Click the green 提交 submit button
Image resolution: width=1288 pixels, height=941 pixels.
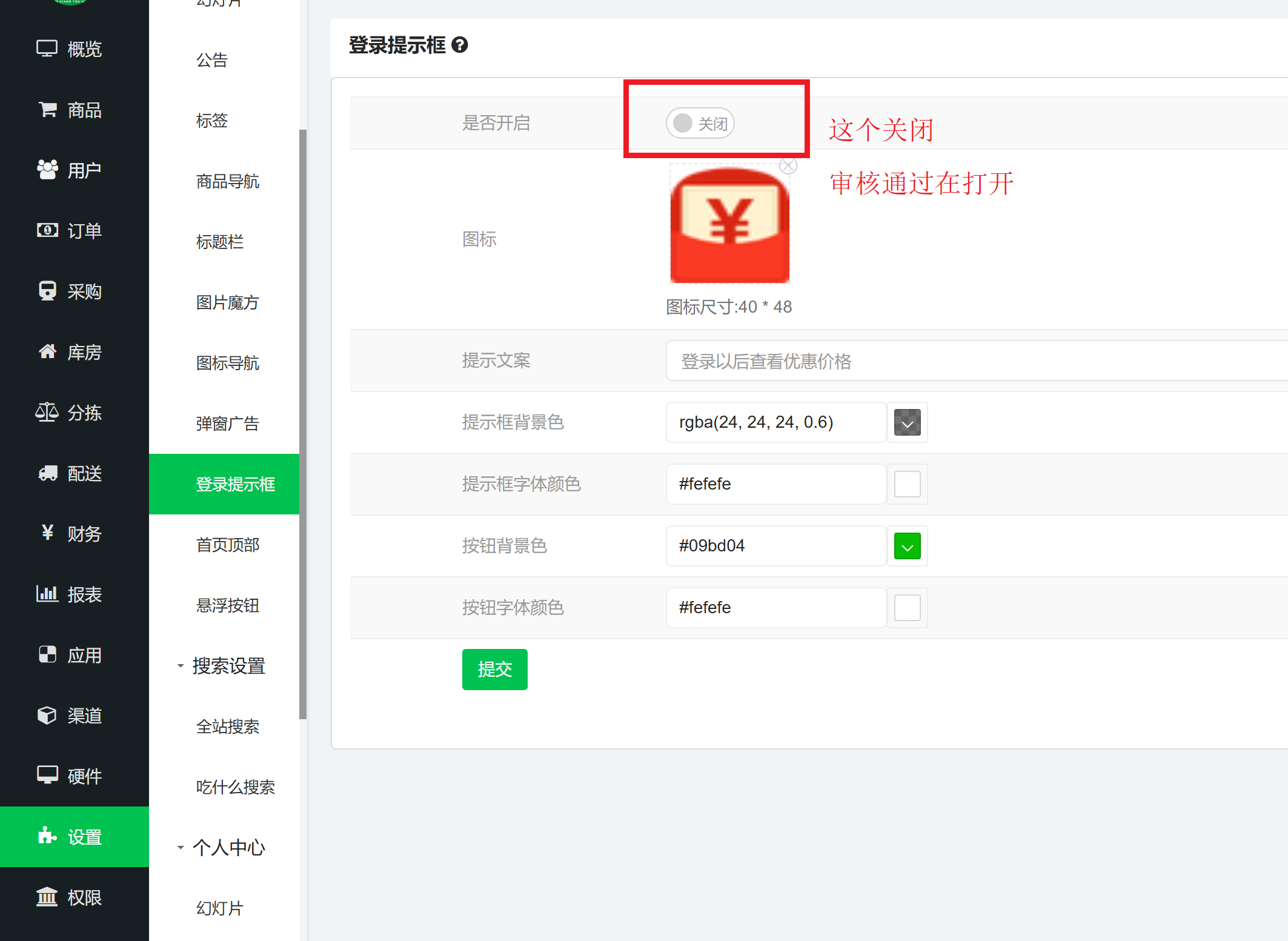[494, 670]
